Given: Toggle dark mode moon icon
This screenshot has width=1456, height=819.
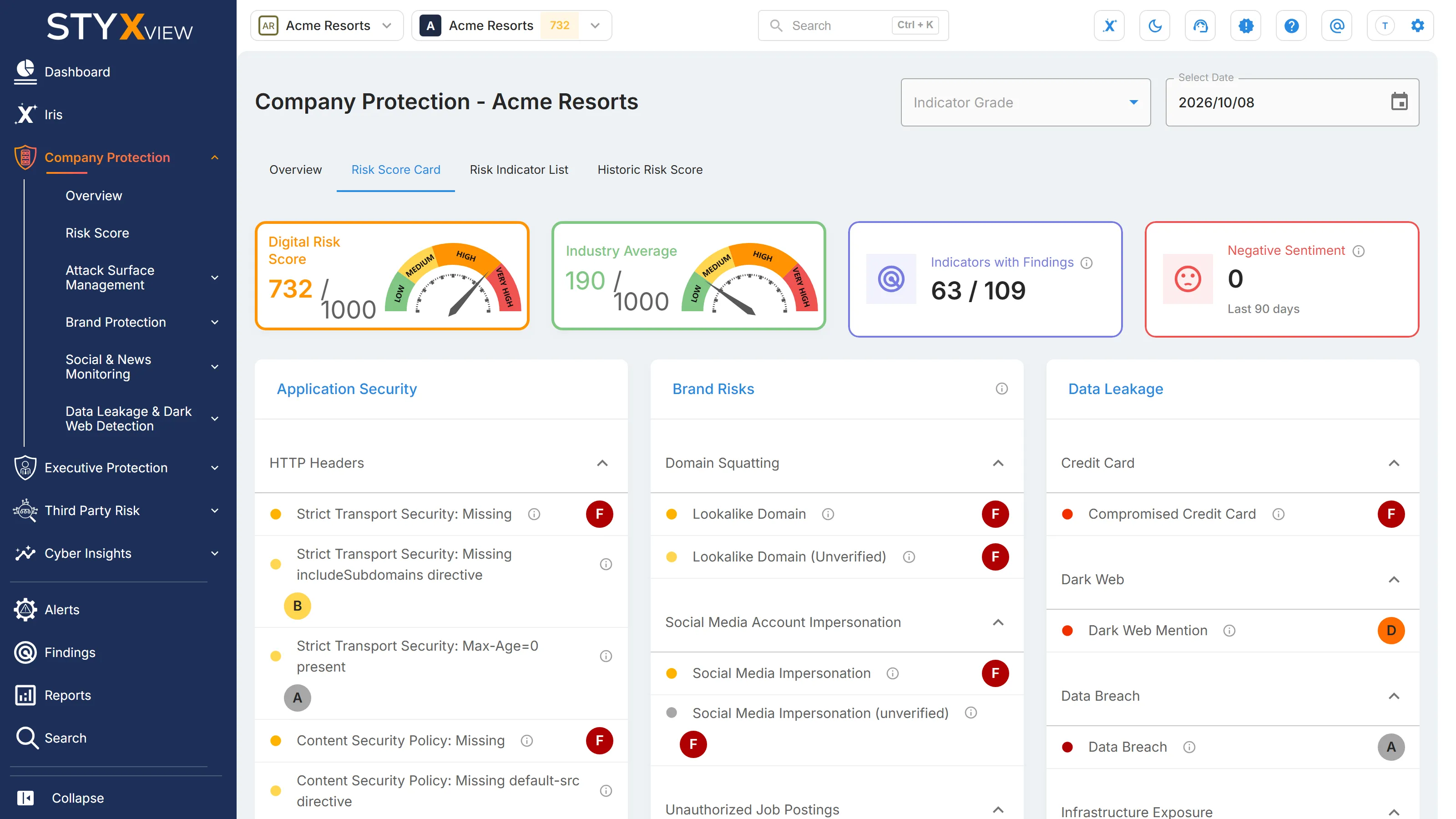Looking at the screenshot, I should click(1155, 25).
